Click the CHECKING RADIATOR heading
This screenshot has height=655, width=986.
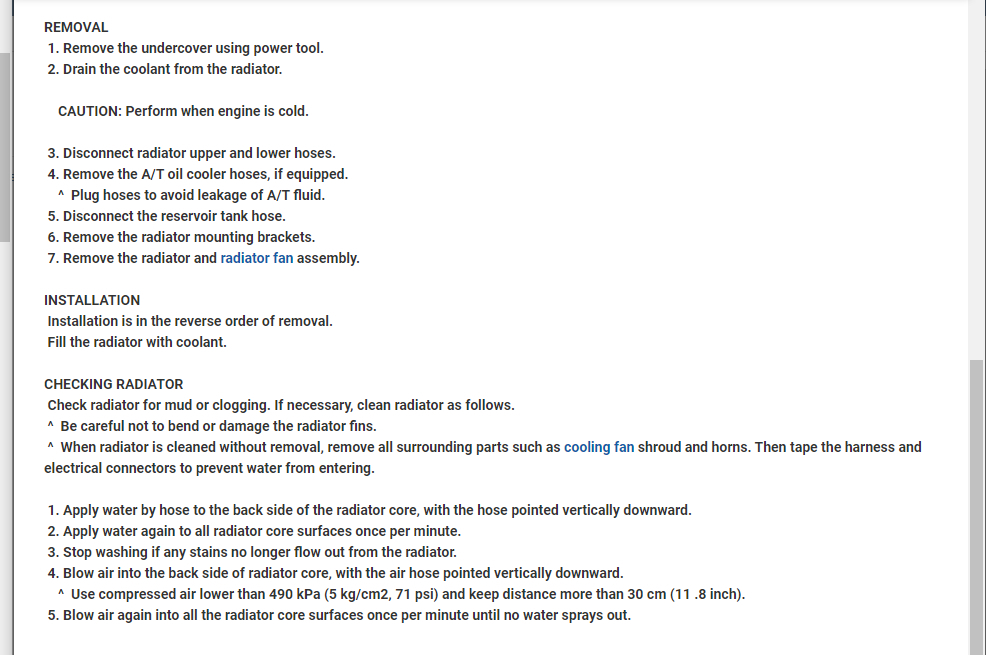[113, 384]
